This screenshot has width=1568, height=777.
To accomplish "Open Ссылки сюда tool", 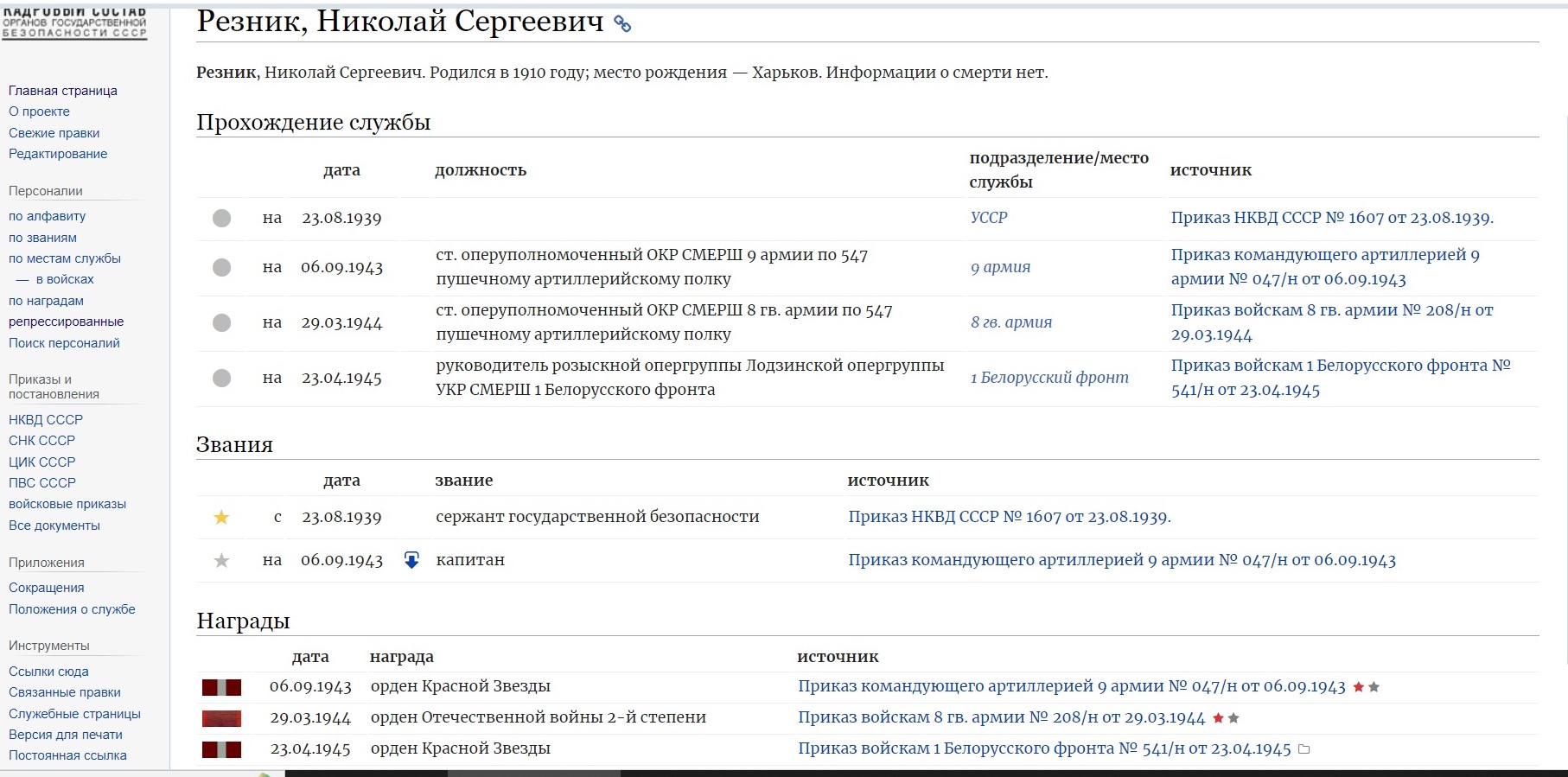I will pos(48,672).
